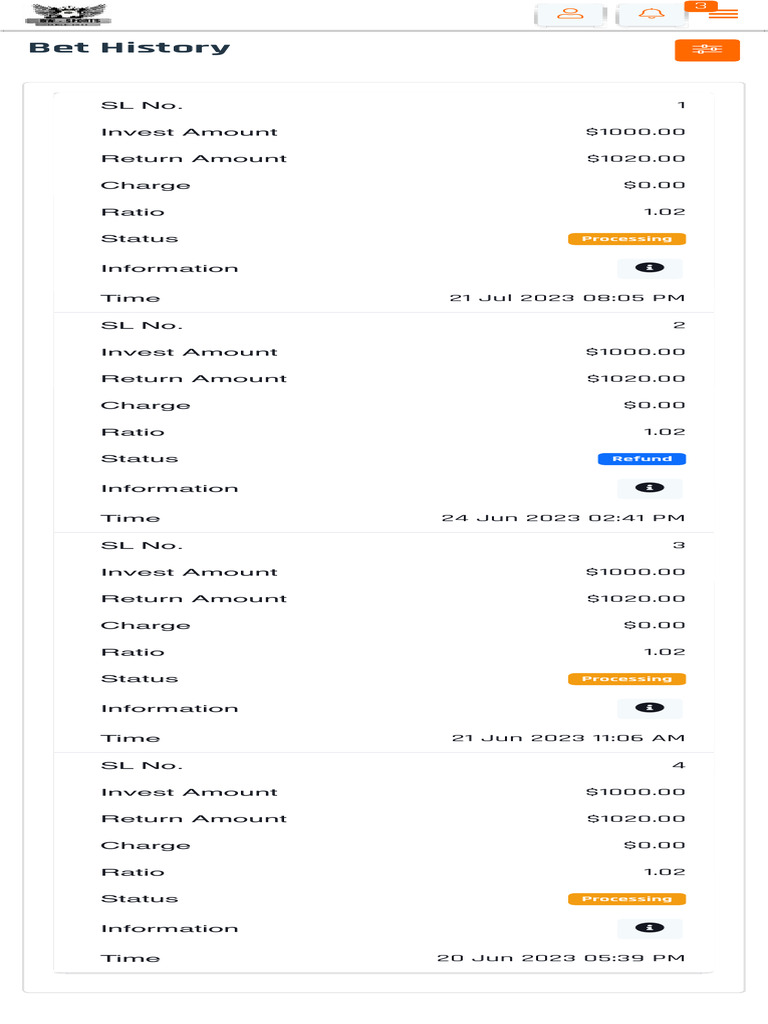This screenshot has width=768, height=1024.
Task: Click the sports site logo
Action: 68,14
